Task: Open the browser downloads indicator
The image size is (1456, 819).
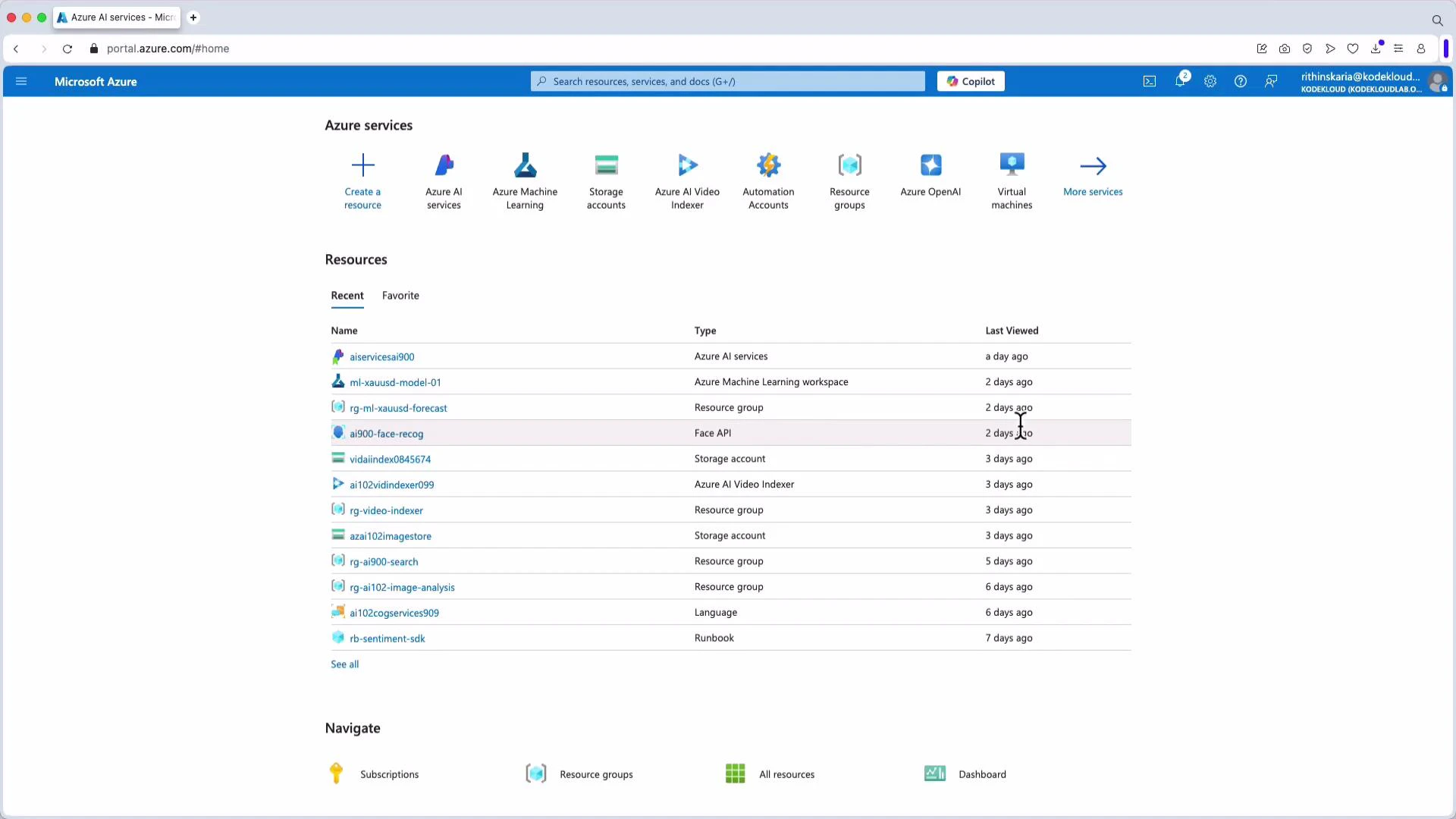Action: 1376,49
